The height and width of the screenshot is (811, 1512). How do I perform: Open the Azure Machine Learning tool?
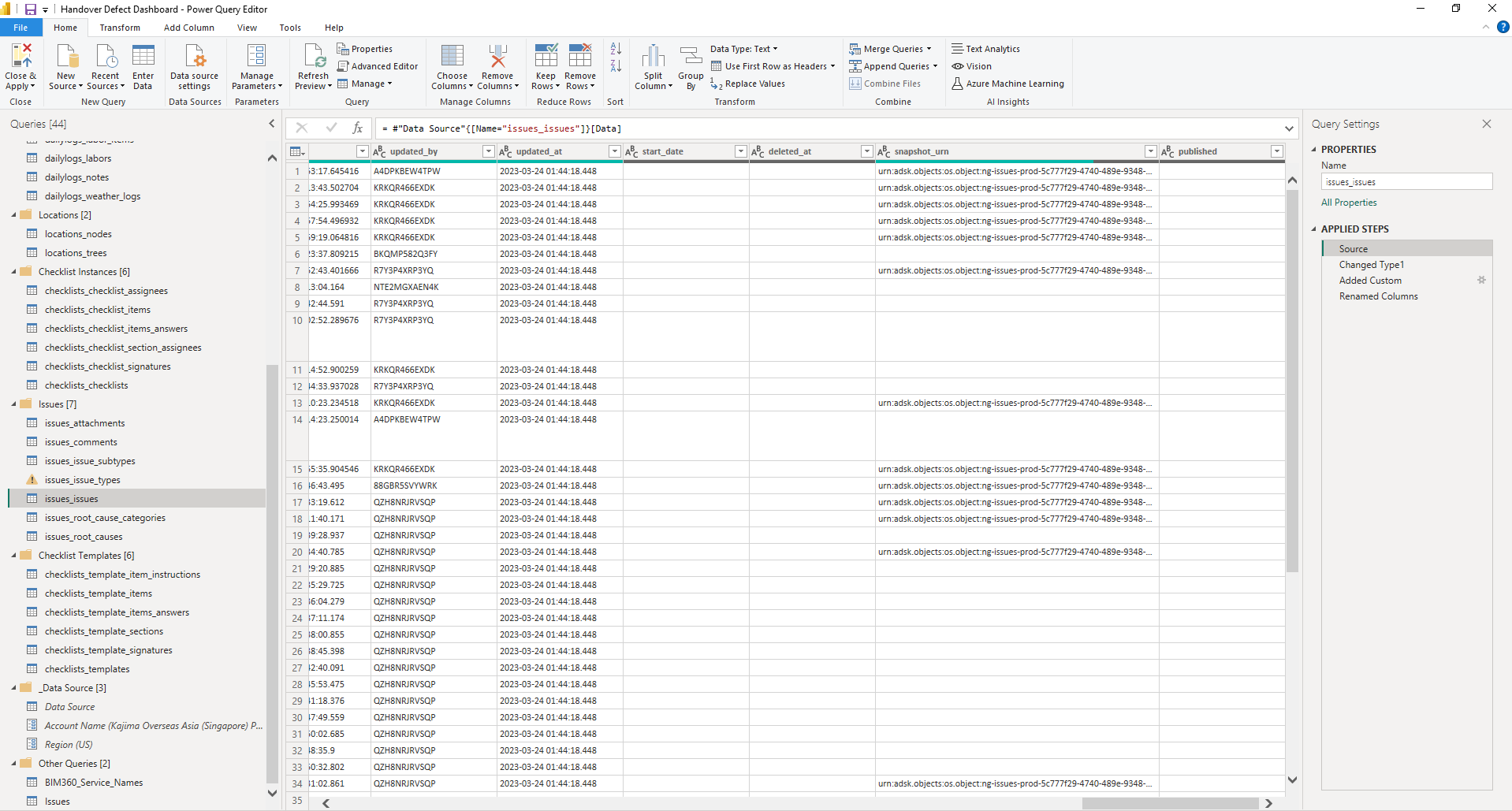click(x=1007, y=84)
